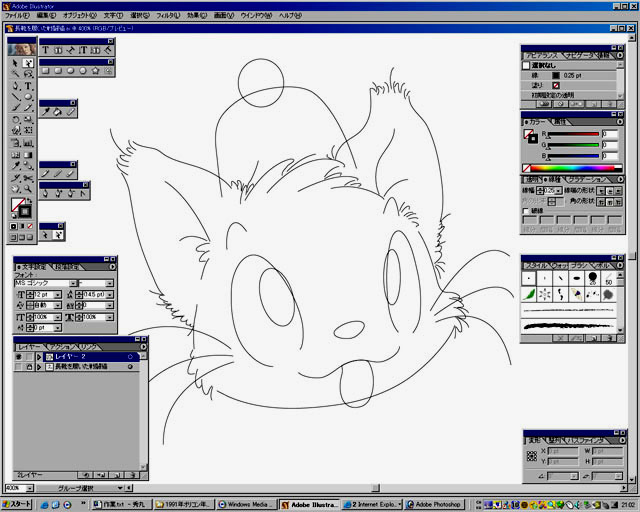Open the 12 pt font size dropdown
Image resolution: width=640 pixels, height=512 pixels.
(58, 294)
